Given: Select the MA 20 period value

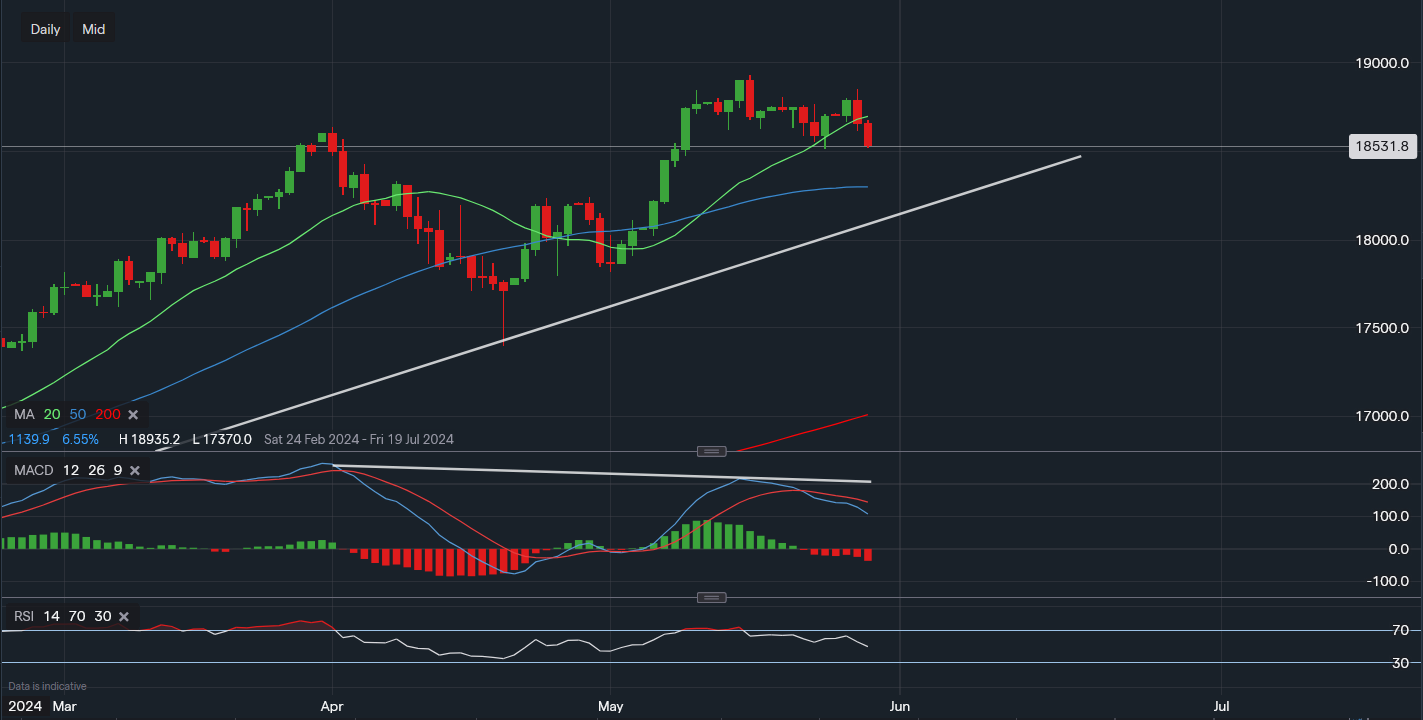Looking at the screenshot, I should tap(53, 414).
